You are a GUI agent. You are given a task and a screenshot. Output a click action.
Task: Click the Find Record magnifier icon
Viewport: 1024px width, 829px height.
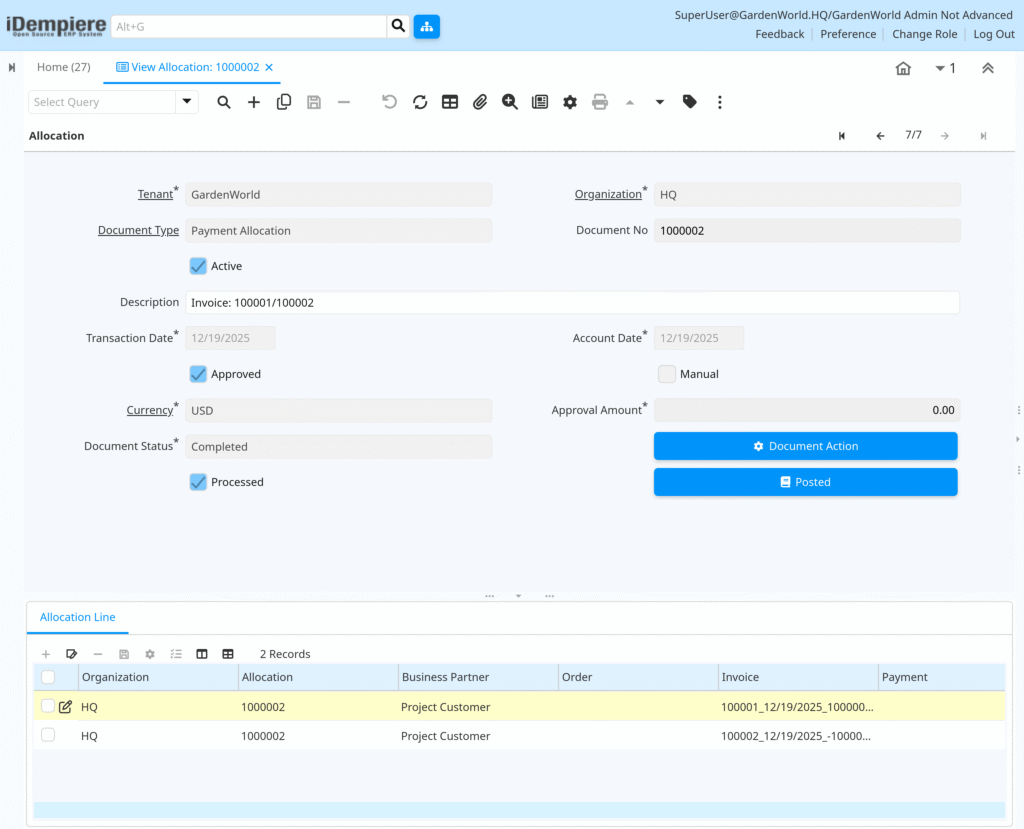(x=224, y=102)
